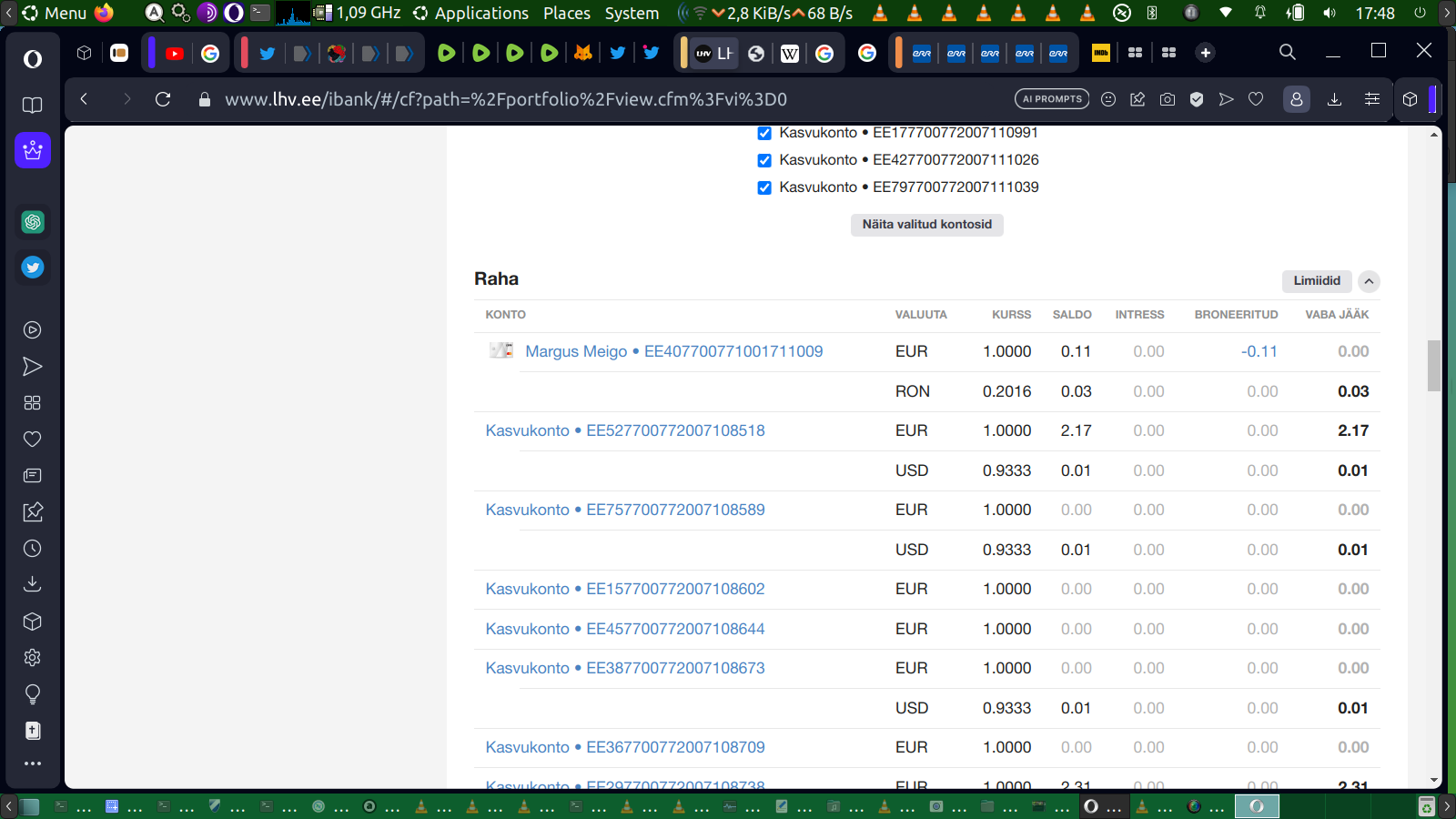
Task: Uncheck Kasvukonto EE177700772007110991 checkbox
Action: pyautogui.click(x=764, y=134)
